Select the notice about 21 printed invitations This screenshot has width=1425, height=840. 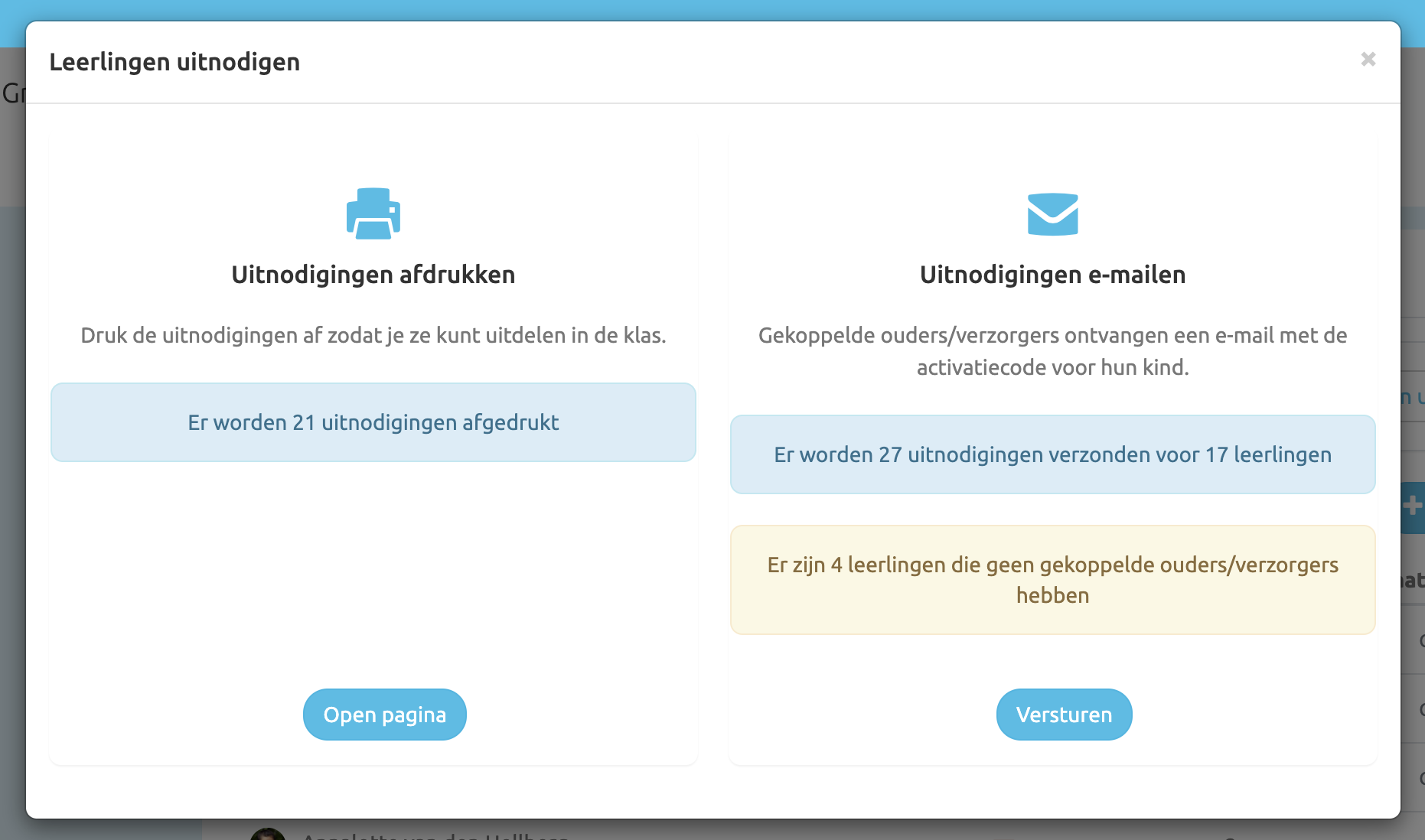point(373,422)
